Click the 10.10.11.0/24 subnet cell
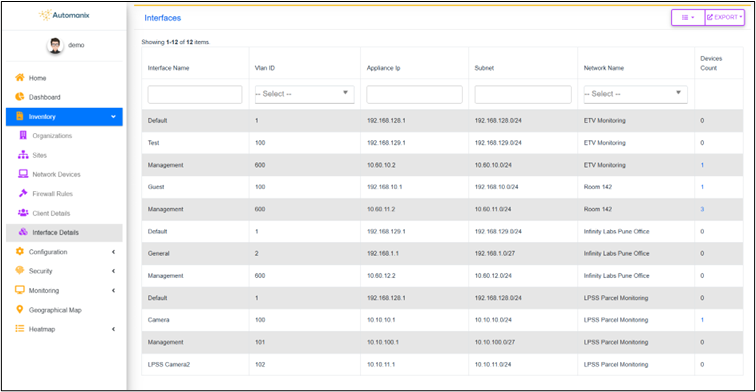This screenshot has width=756, height=392. 493,365
